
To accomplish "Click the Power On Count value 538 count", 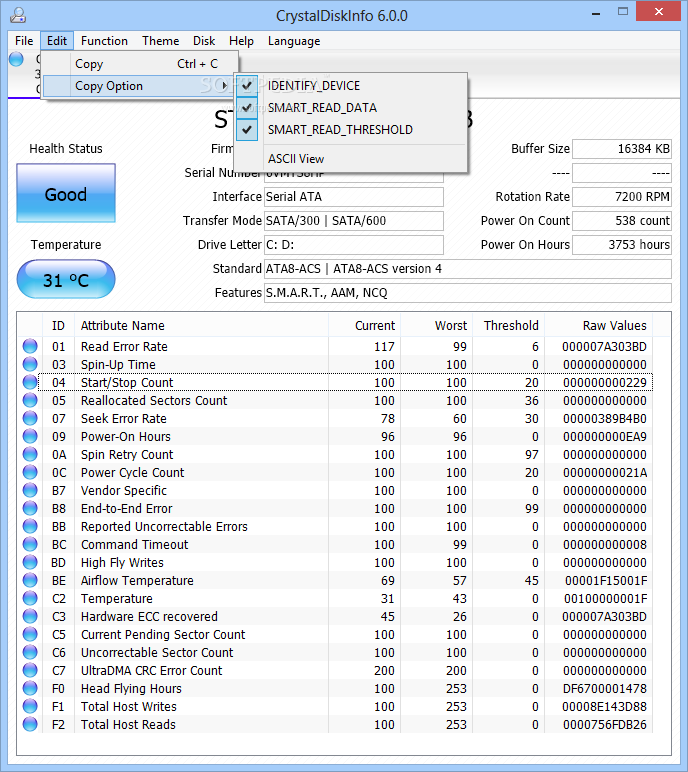I will point(622,221).
